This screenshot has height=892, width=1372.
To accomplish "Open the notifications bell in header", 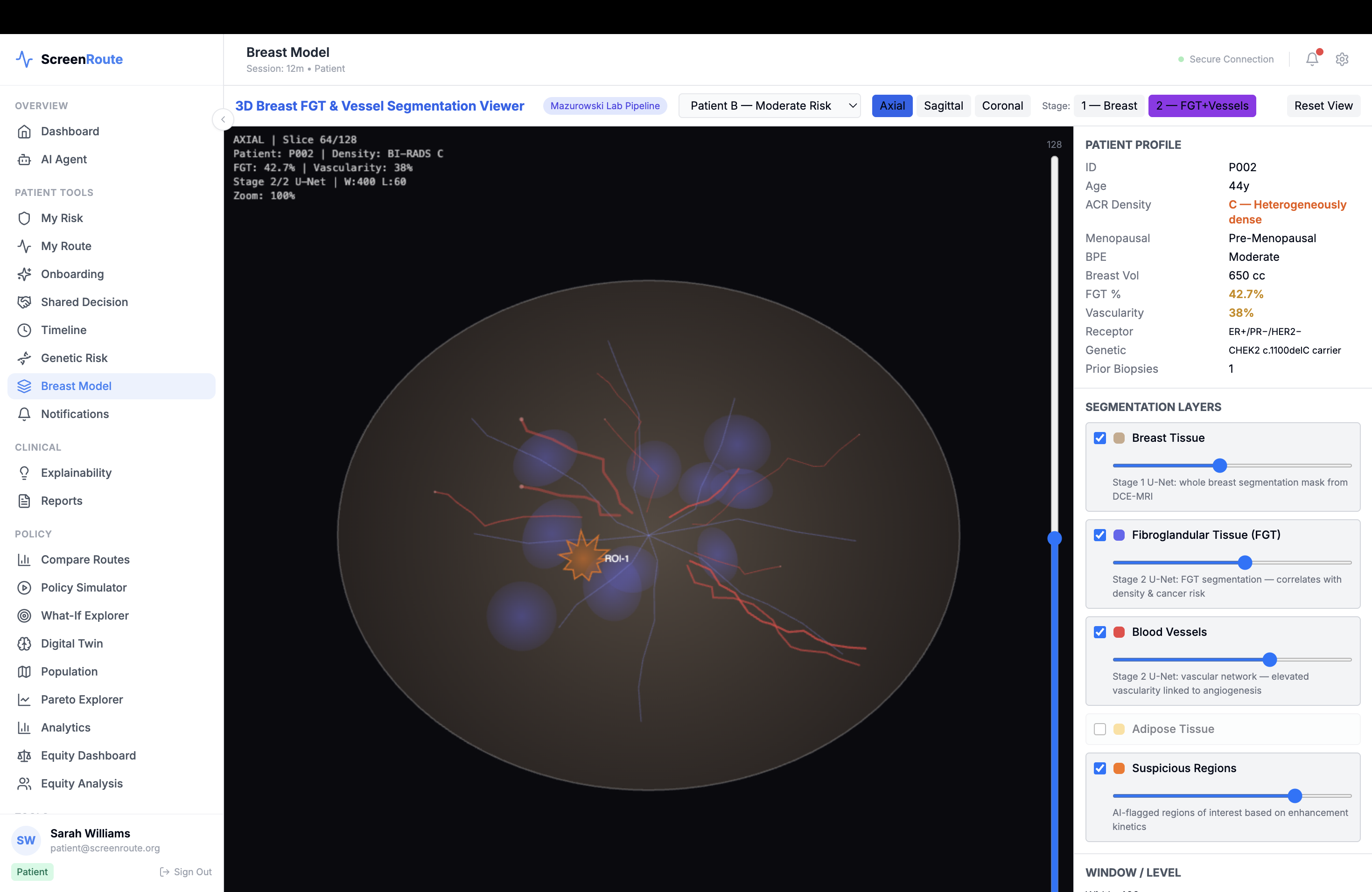I will [1312, 59].
